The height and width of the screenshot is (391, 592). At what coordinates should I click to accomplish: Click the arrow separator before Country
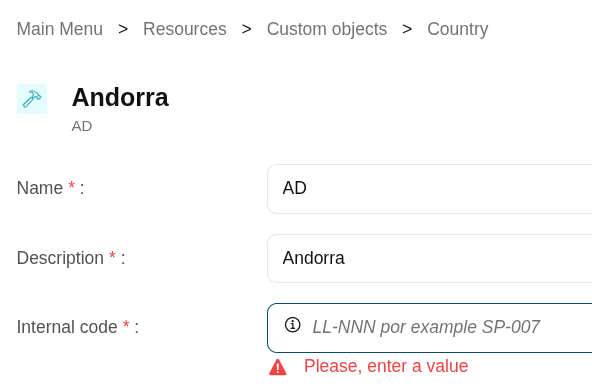(x=407, y=29)
